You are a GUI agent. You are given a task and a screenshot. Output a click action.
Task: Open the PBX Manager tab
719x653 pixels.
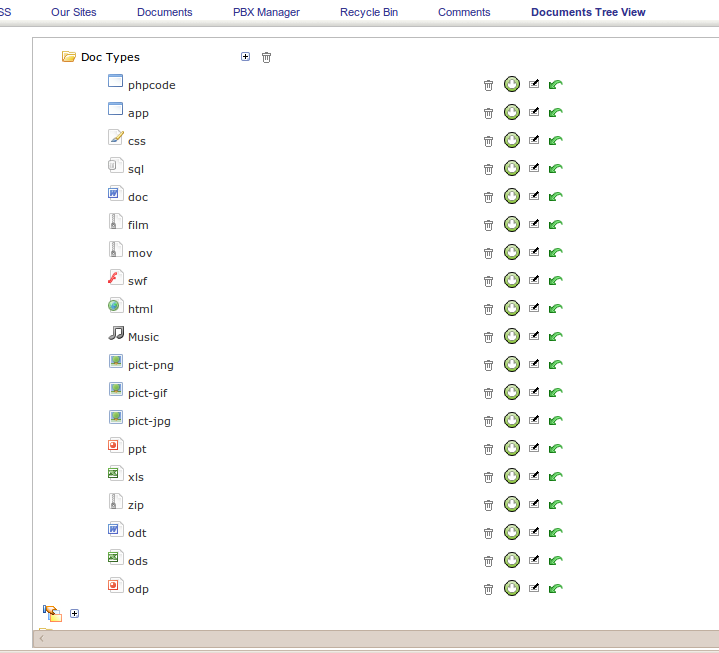point(266,12)
